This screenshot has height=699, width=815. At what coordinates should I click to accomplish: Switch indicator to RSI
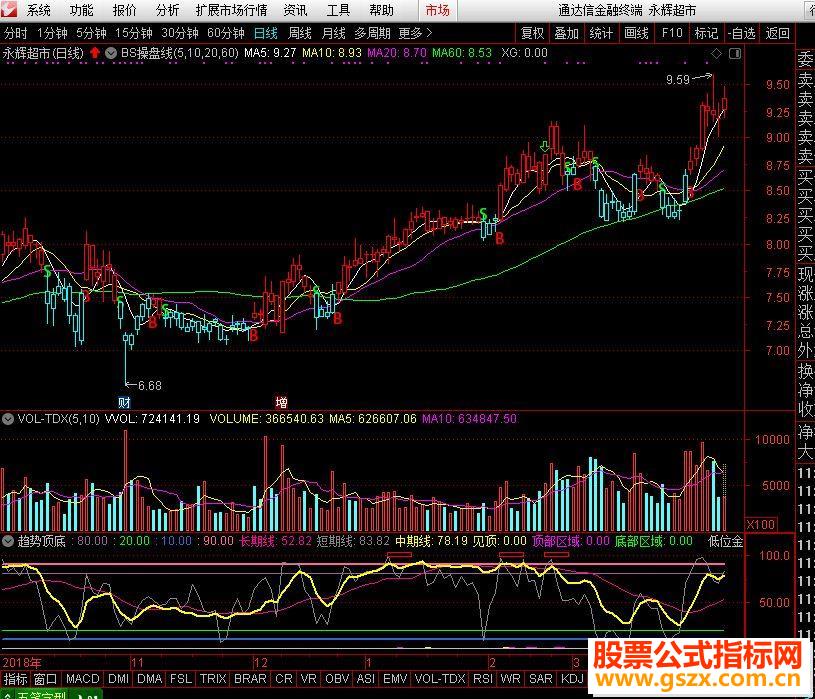pyautogui.click(x=483, y=679)
